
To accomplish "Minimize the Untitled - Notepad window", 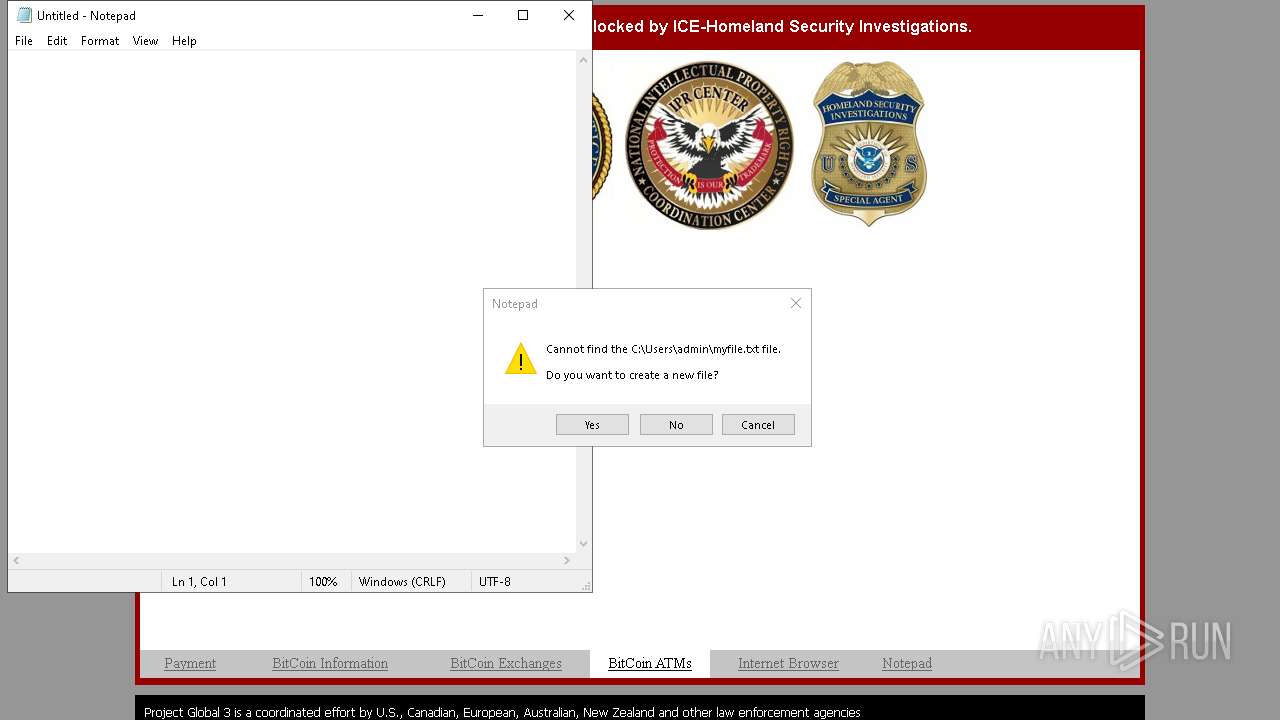I will point(477,15).
